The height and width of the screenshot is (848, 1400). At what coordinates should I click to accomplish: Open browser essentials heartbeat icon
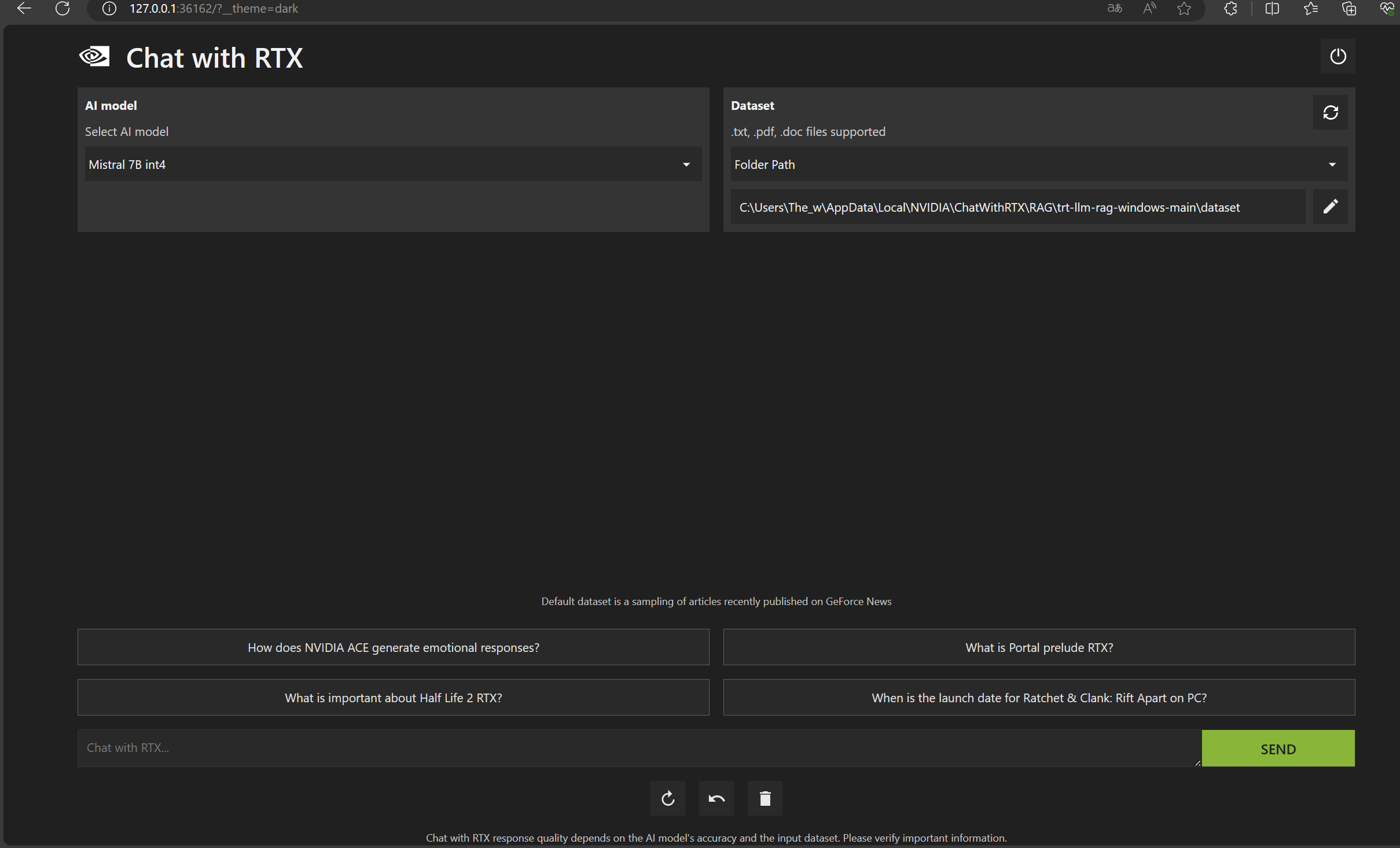point(1387,8)
